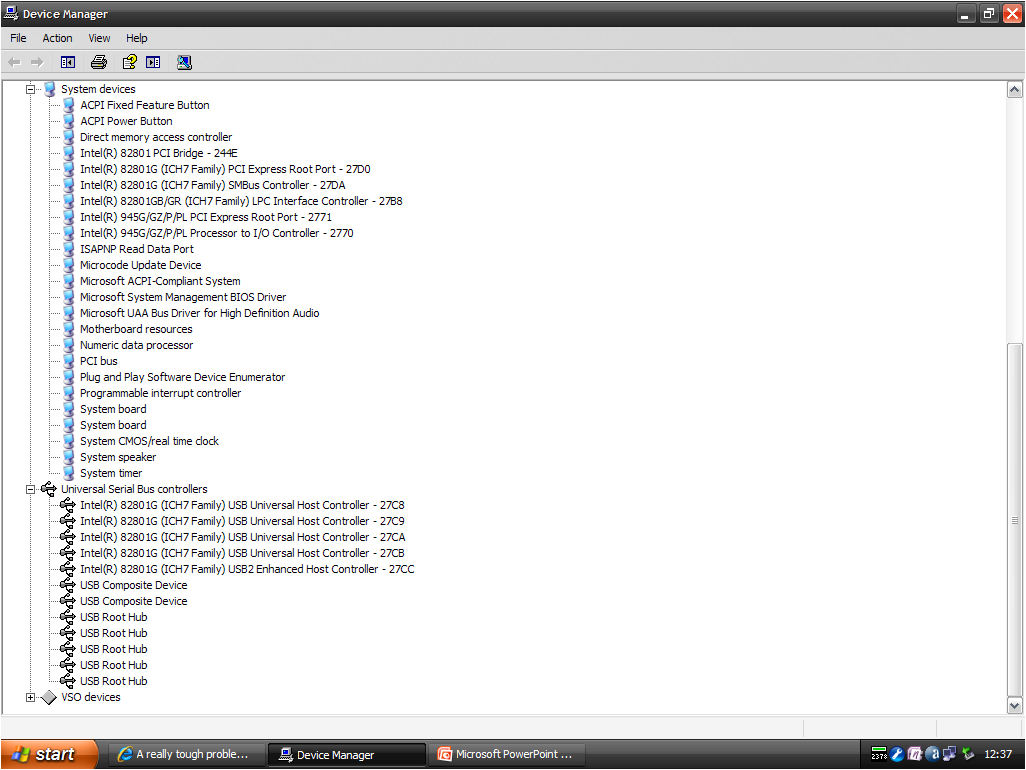This screenshot has height=770, width=1026.
Task: Select Microcode Update Device
Action: (x=141, y=265)
